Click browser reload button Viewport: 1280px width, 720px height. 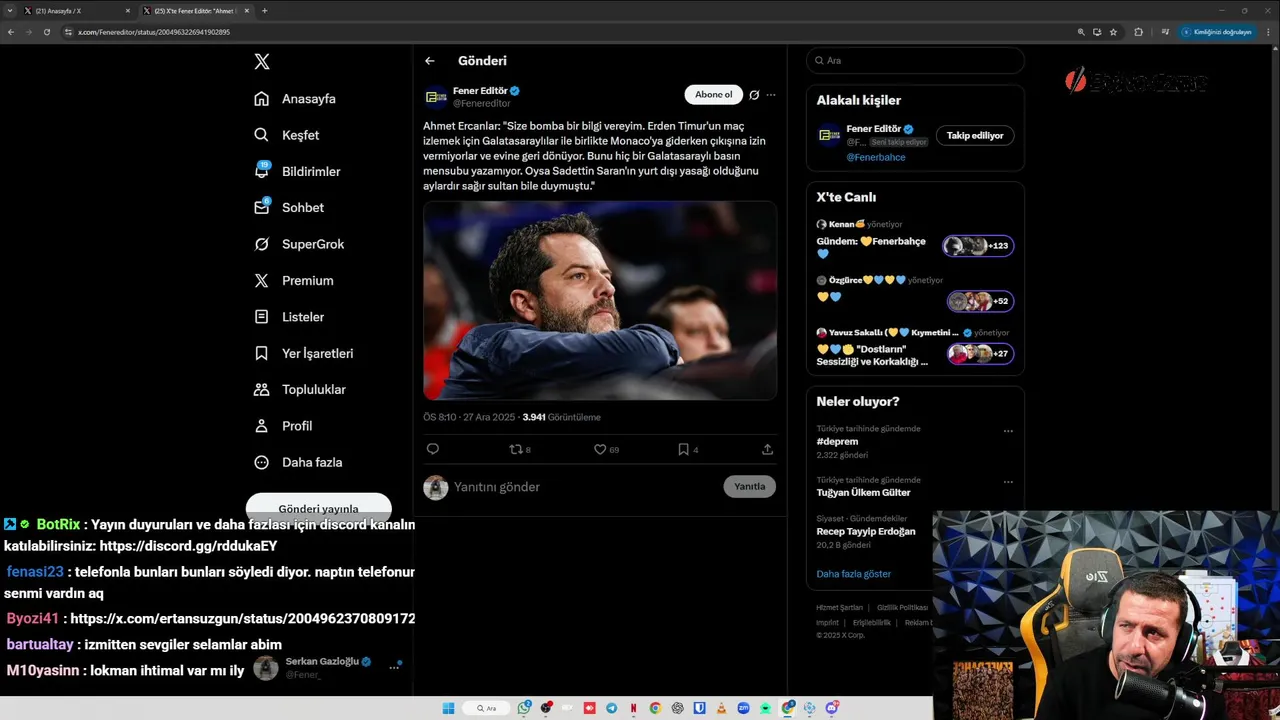(46, 32)
